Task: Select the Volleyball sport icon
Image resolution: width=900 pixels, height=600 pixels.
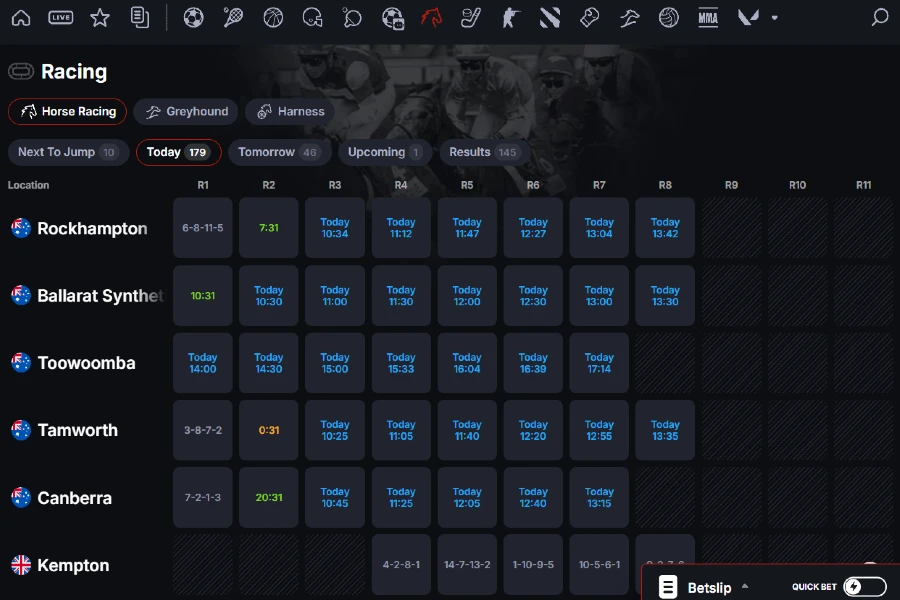Action: click(669, 17)
